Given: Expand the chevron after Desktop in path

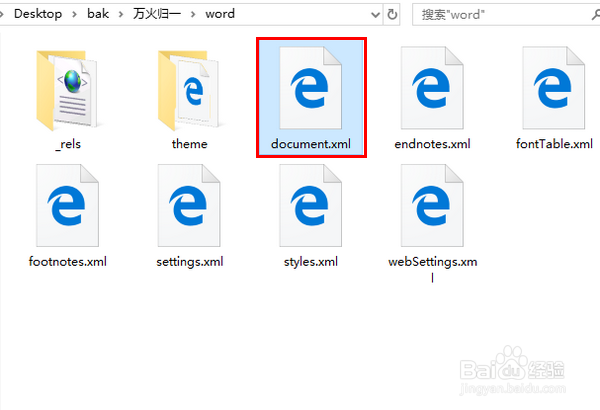Looking at the screenshot, I should (74, 15).
